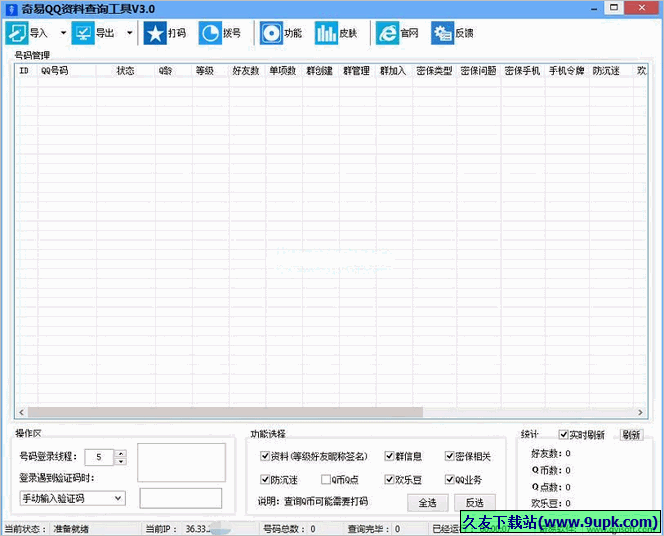Open the dropdown arrow next to 导入
This screenshot has width=664, height=536.
(63, 33)
